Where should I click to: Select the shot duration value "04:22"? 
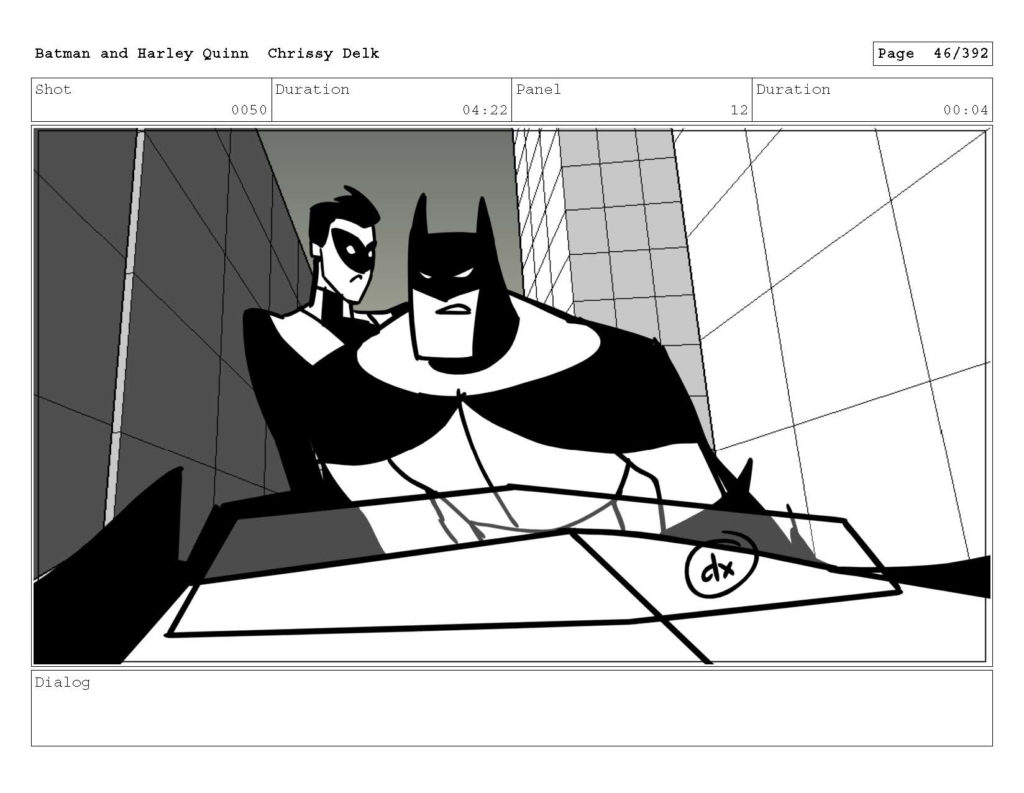[485, 110]
